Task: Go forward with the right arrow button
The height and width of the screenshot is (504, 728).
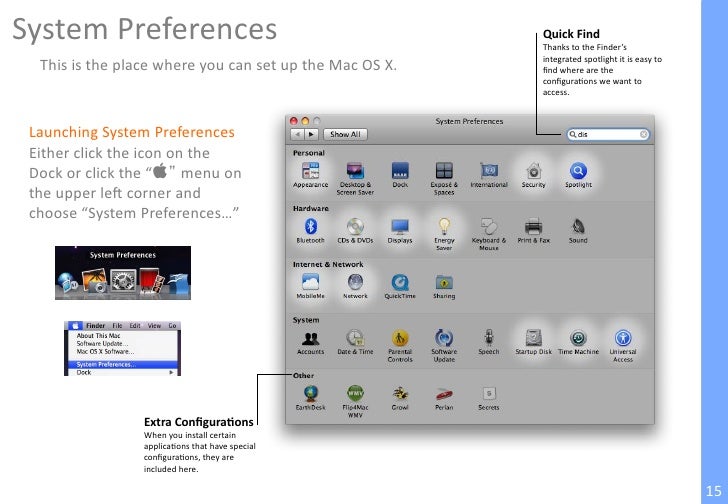Action: click(x=311, y=134)
